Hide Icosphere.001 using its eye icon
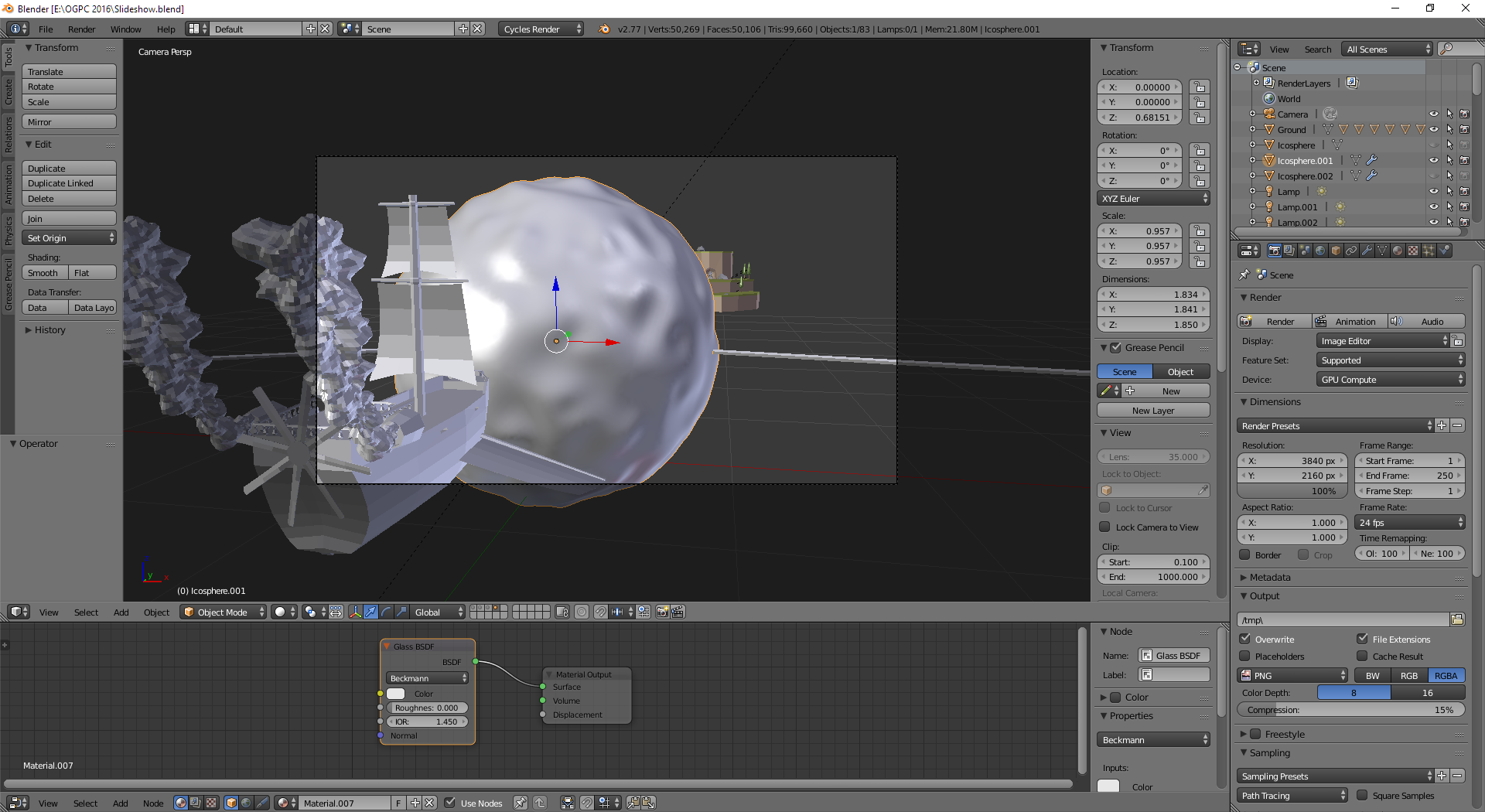The width and height of the screenshot is (1485, 812). (1433, 161)
